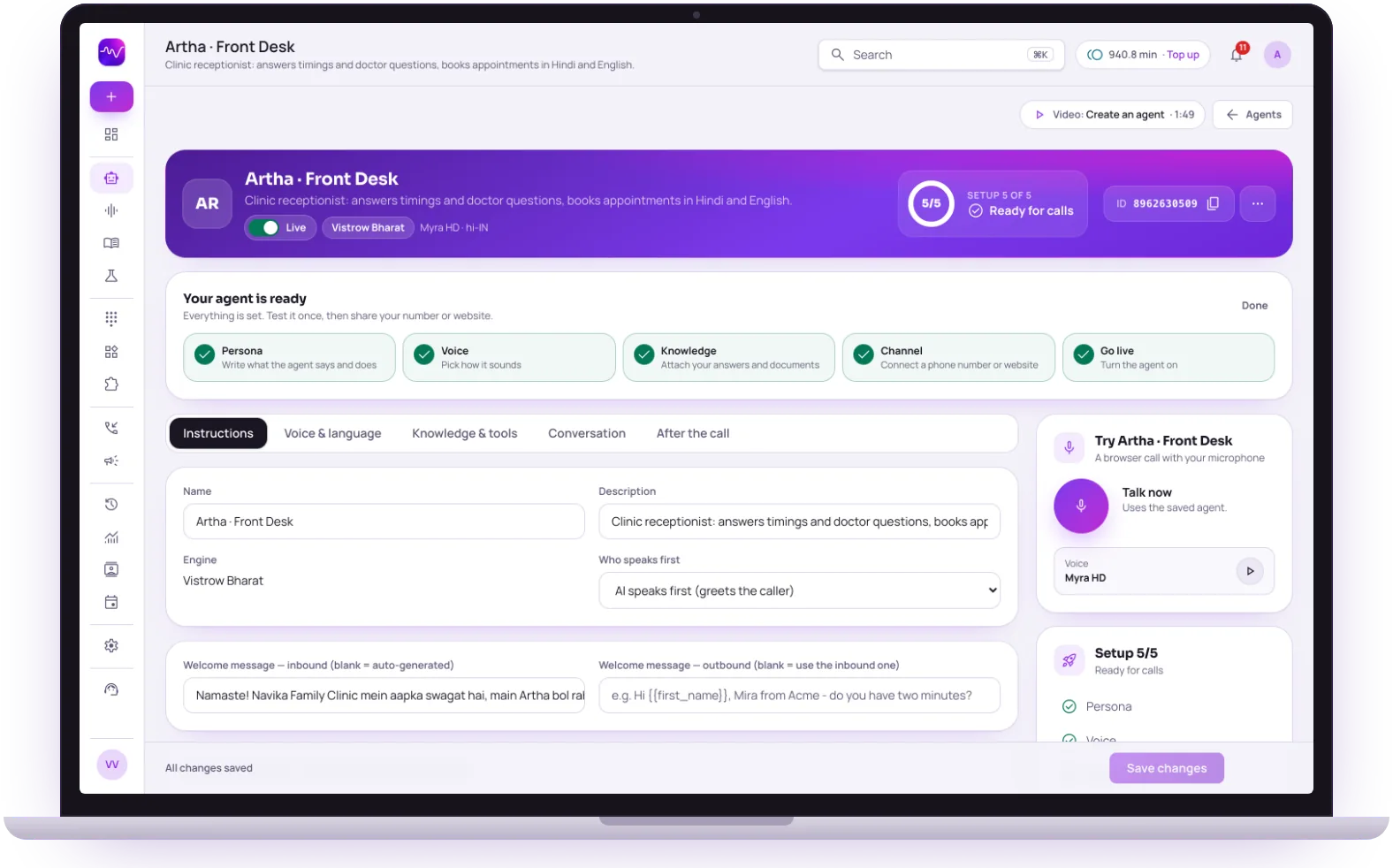The height and width of the screenshot is (868, 1393).
Task: Select the robot agents icon in sidebar
Action: [x=111, y=178]
